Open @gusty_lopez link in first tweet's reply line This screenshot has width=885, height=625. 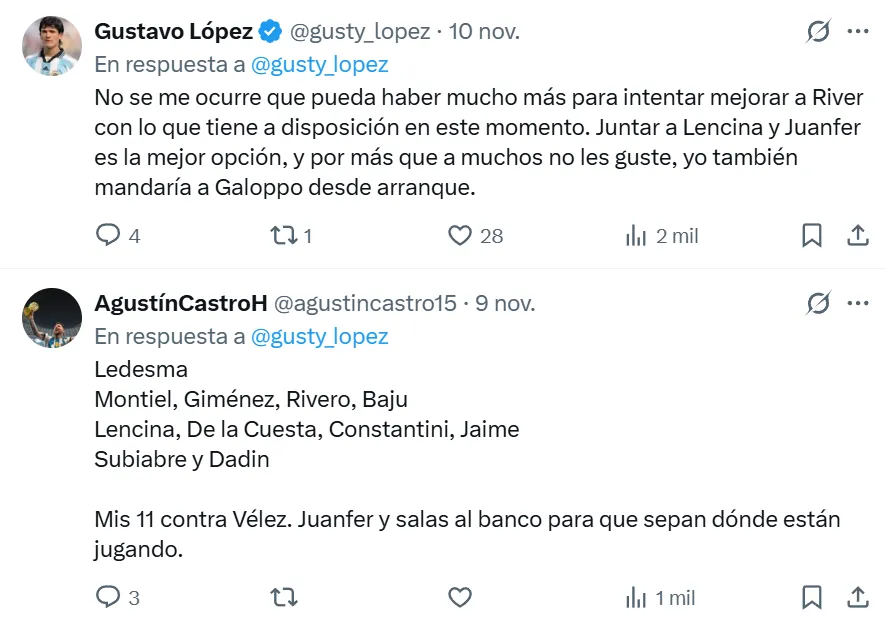pos(319,65)
